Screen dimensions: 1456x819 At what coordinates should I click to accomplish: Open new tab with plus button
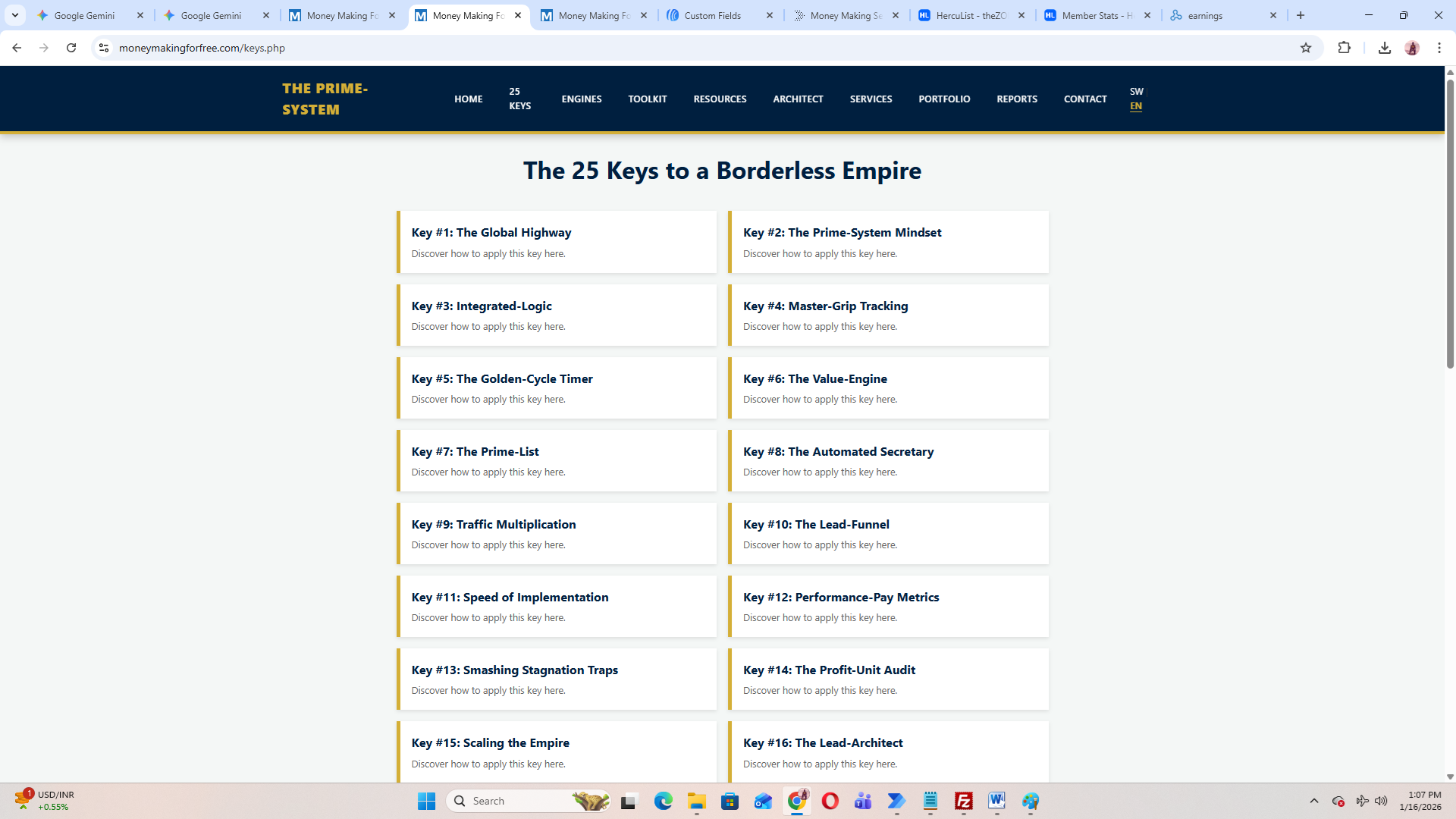click(1301, 15)
